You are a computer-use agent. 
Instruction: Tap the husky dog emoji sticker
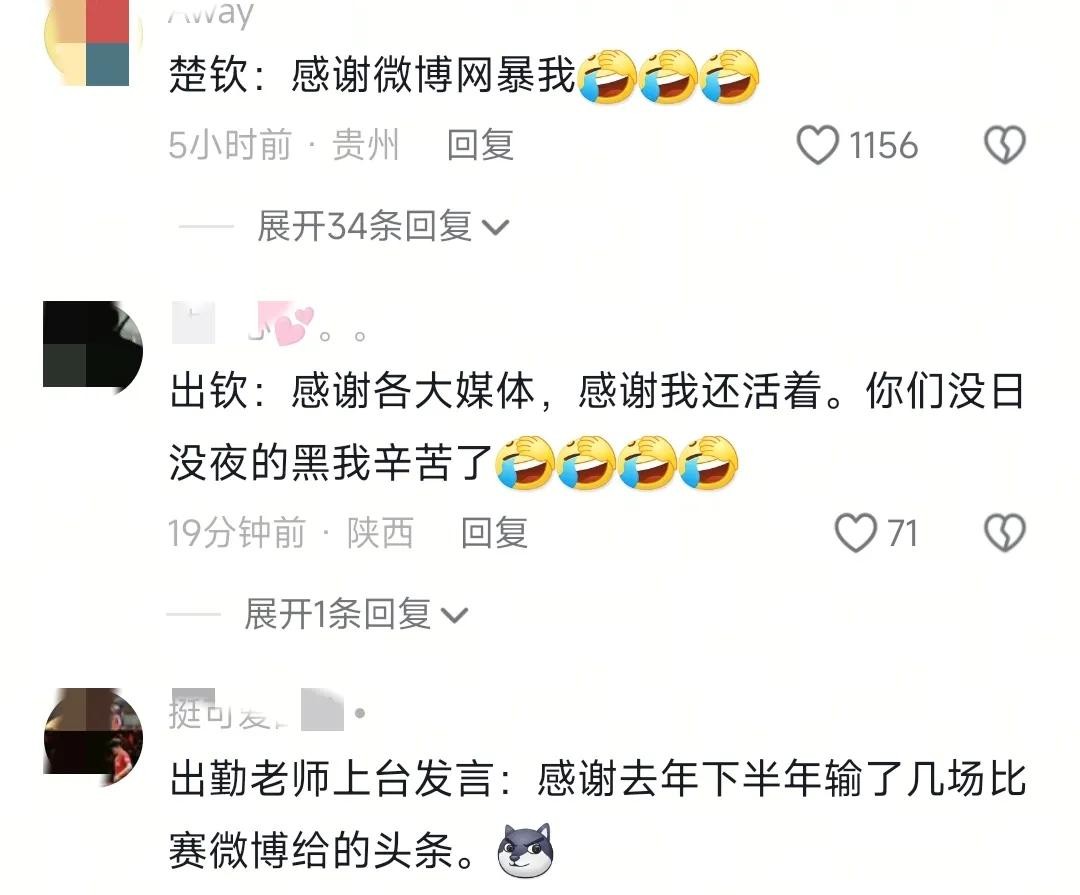526,851
